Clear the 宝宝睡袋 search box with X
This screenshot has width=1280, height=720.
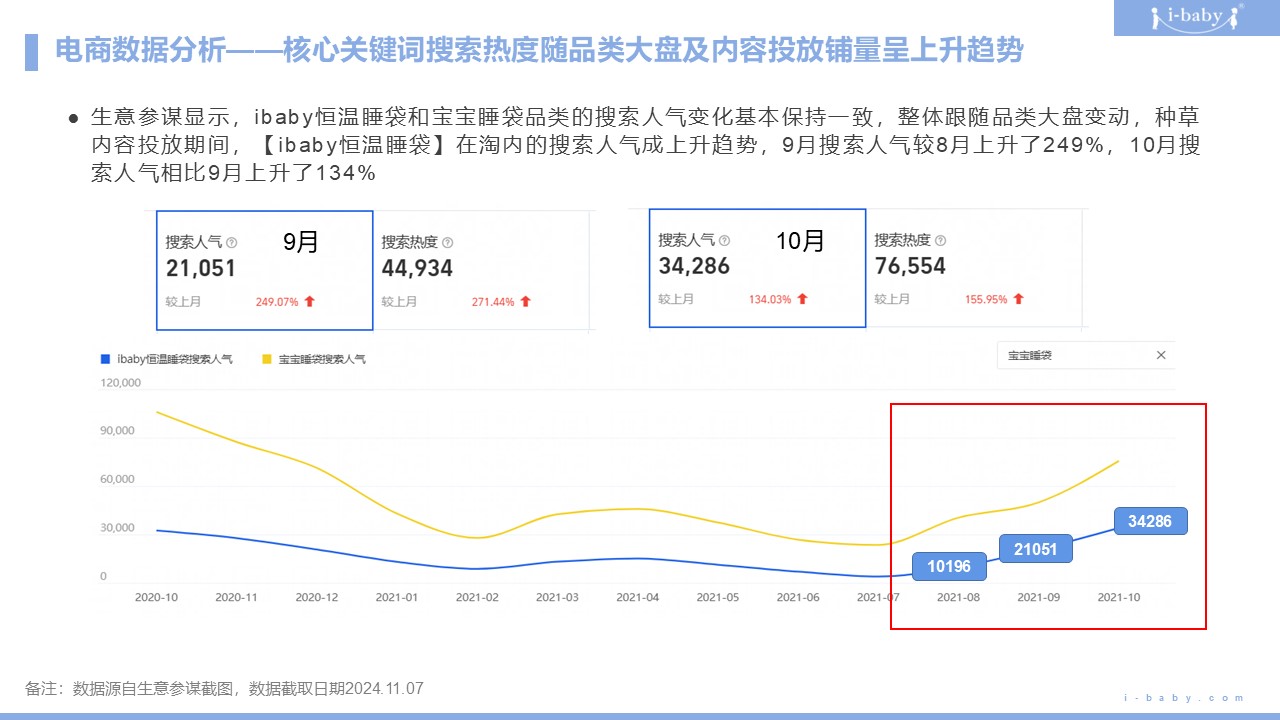[x=1161, y=355]
